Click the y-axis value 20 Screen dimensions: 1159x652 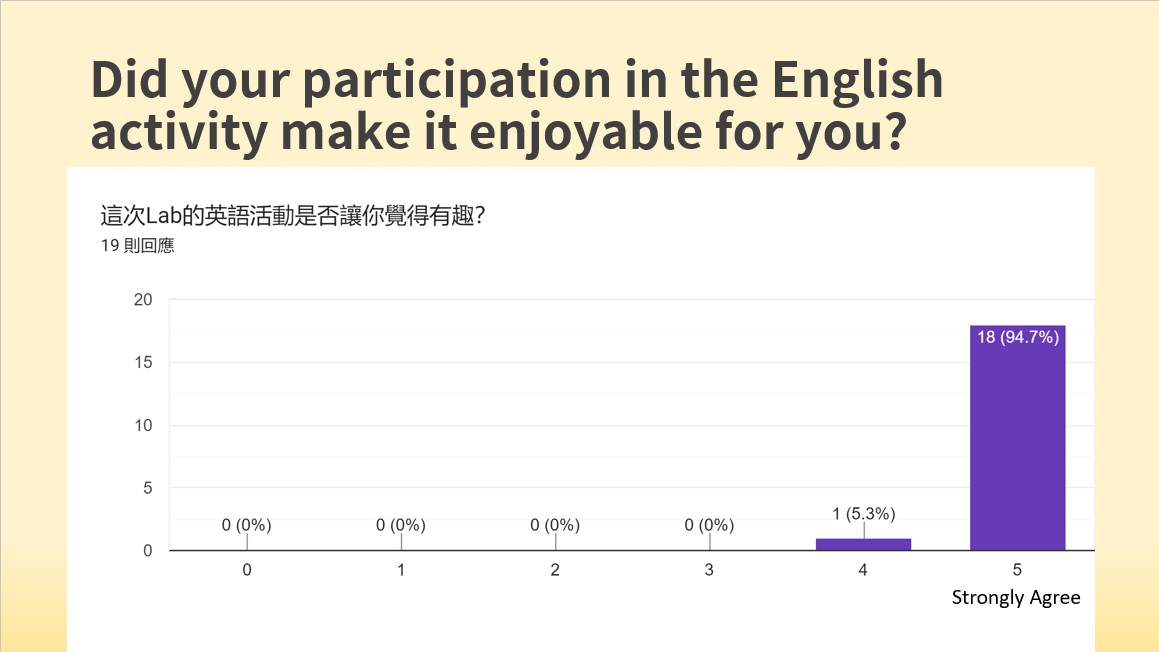(x=143, y=300)
